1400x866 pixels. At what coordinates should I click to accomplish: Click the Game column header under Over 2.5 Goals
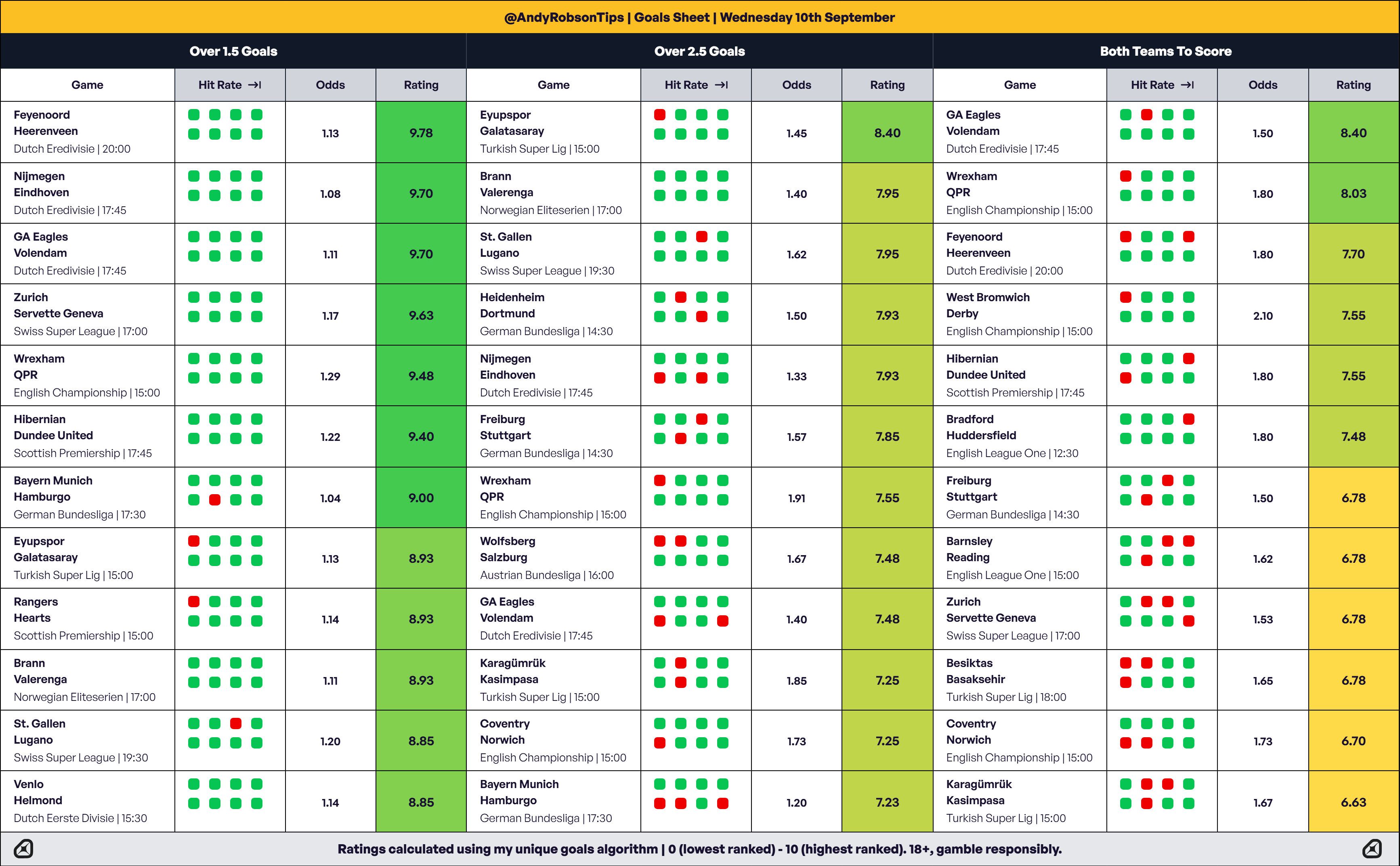click(553, 85)
